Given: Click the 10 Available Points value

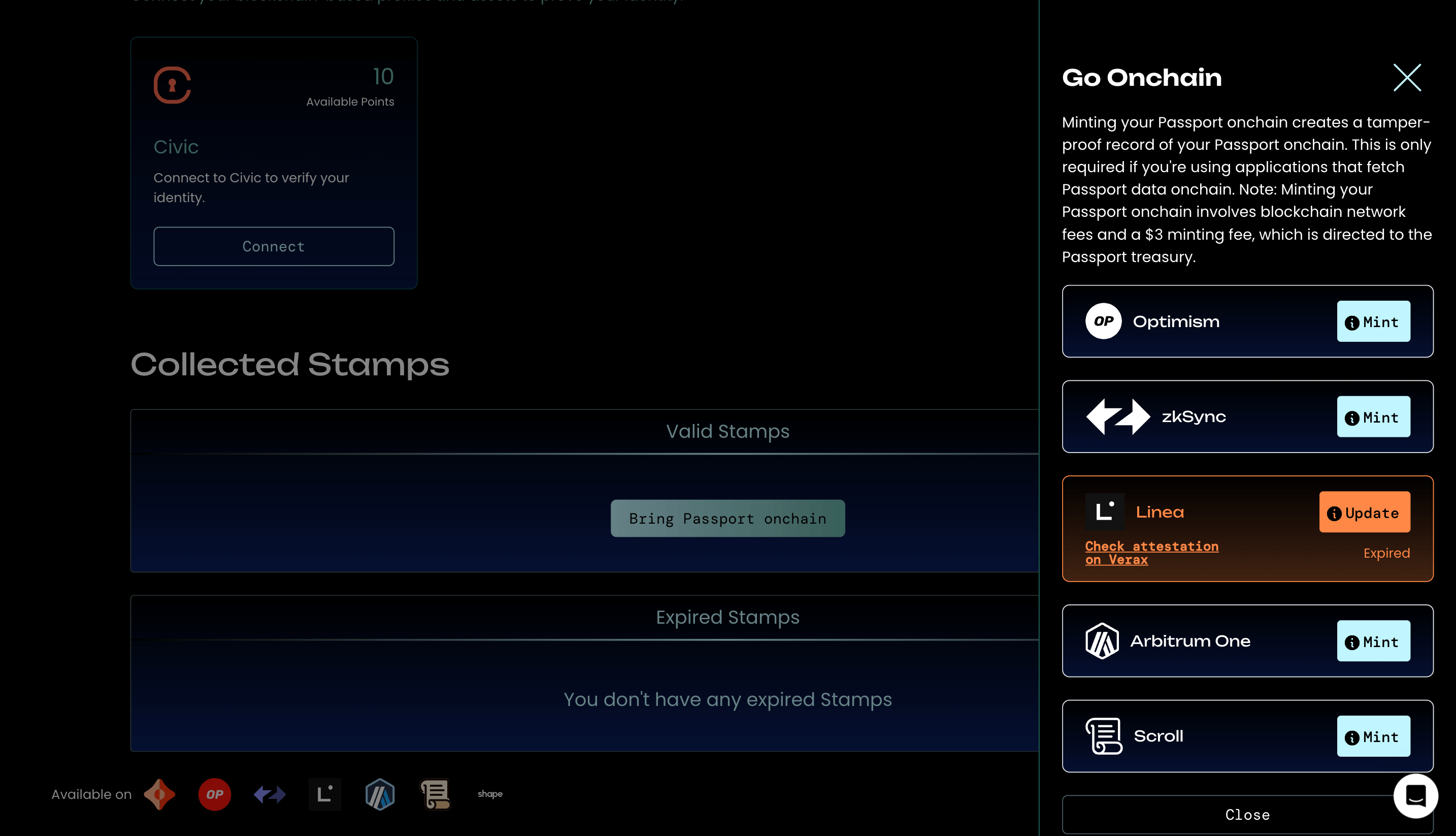Looking at the screenshot, I should [383, 76].
